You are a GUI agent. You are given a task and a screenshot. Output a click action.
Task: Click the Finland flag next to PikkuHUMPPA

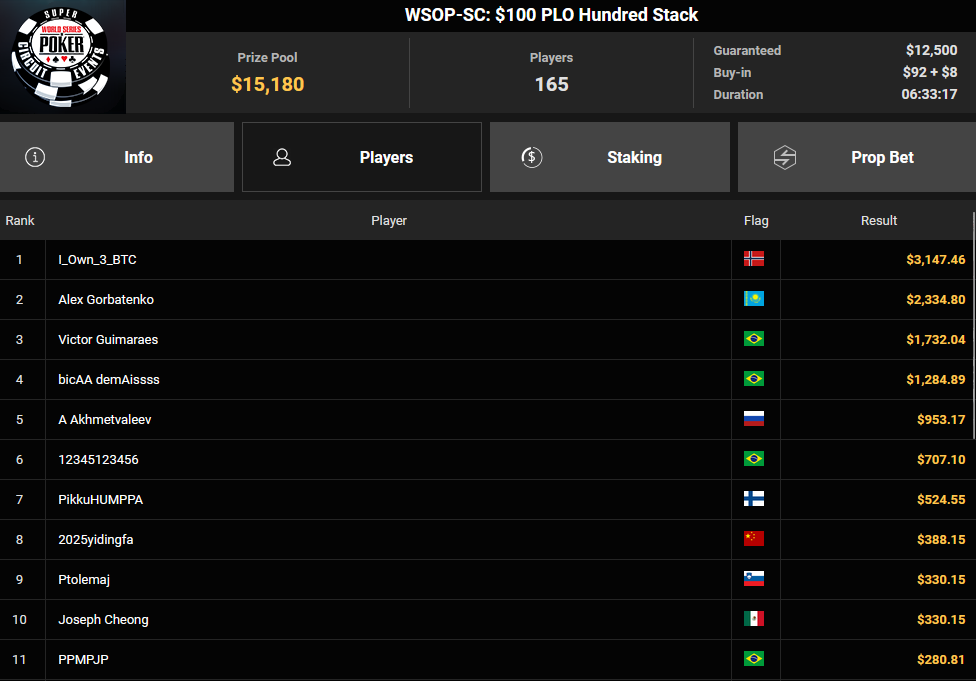point(754,499)
